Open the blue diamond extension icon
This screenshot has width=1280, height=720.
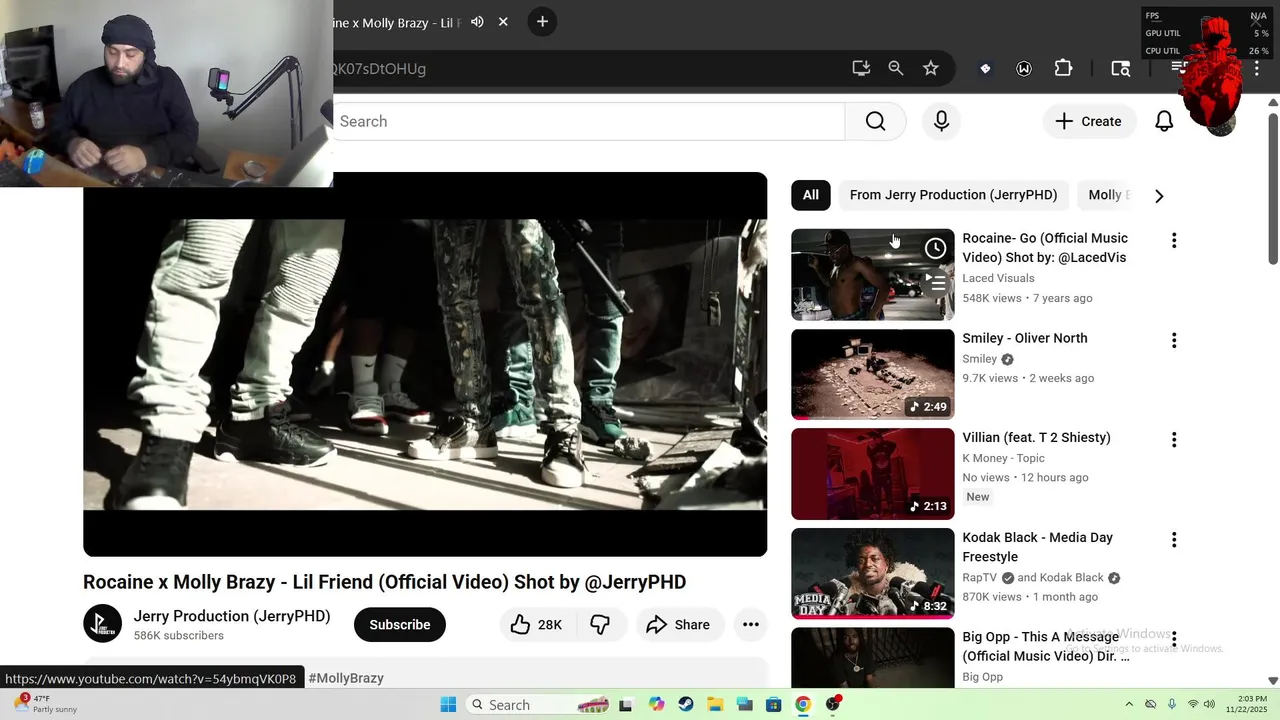click(x=985, y=68)
